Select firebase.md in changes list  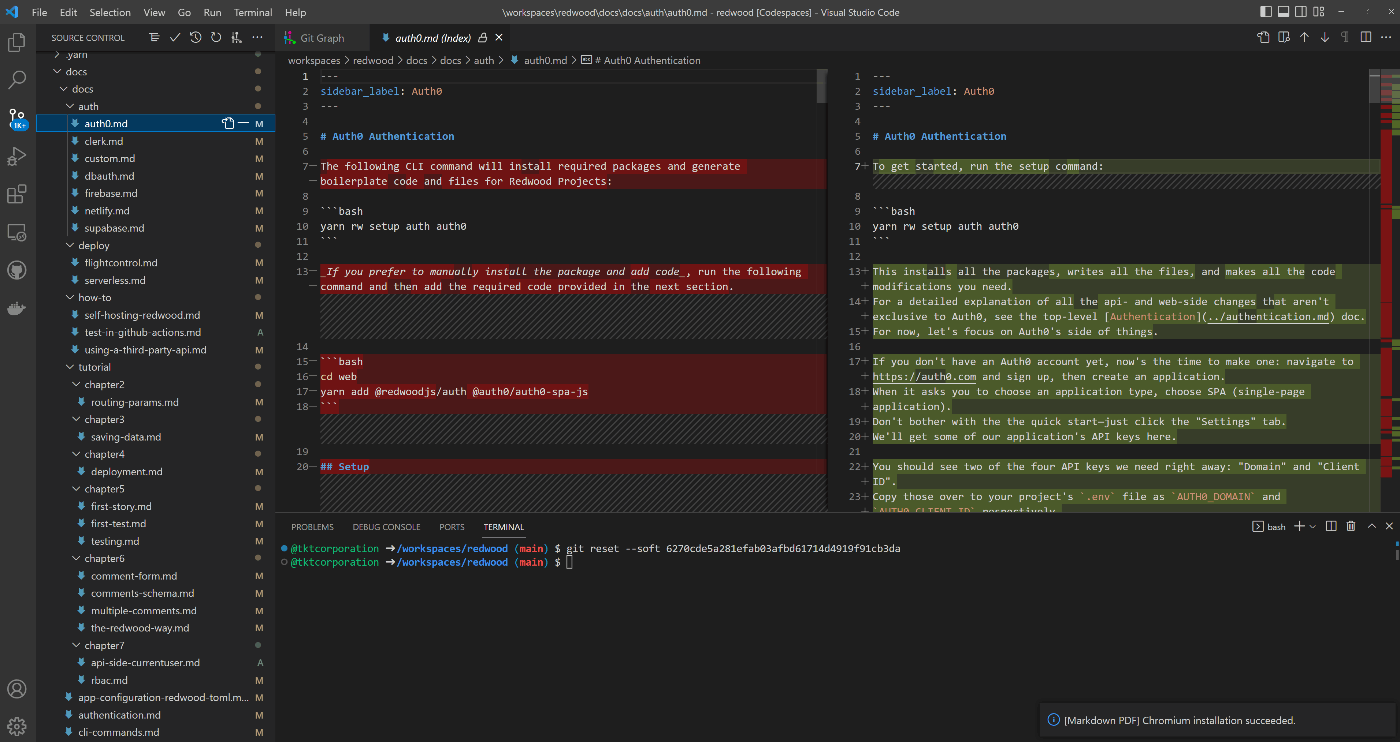(x=155, y=193)
